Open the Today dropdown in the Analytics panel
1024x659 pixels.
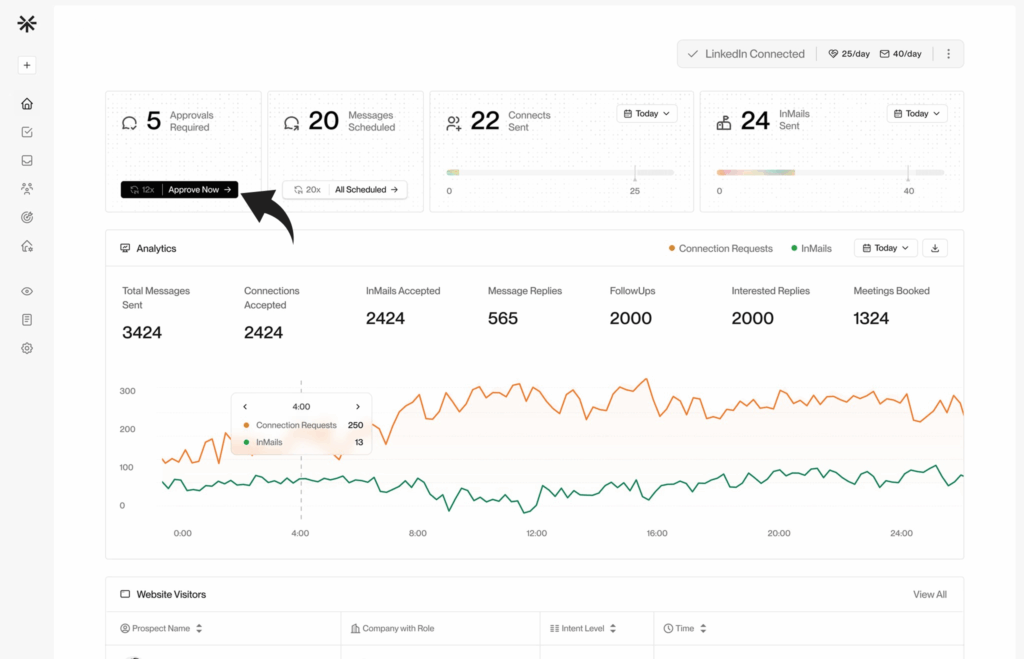(x=884, y=247)
